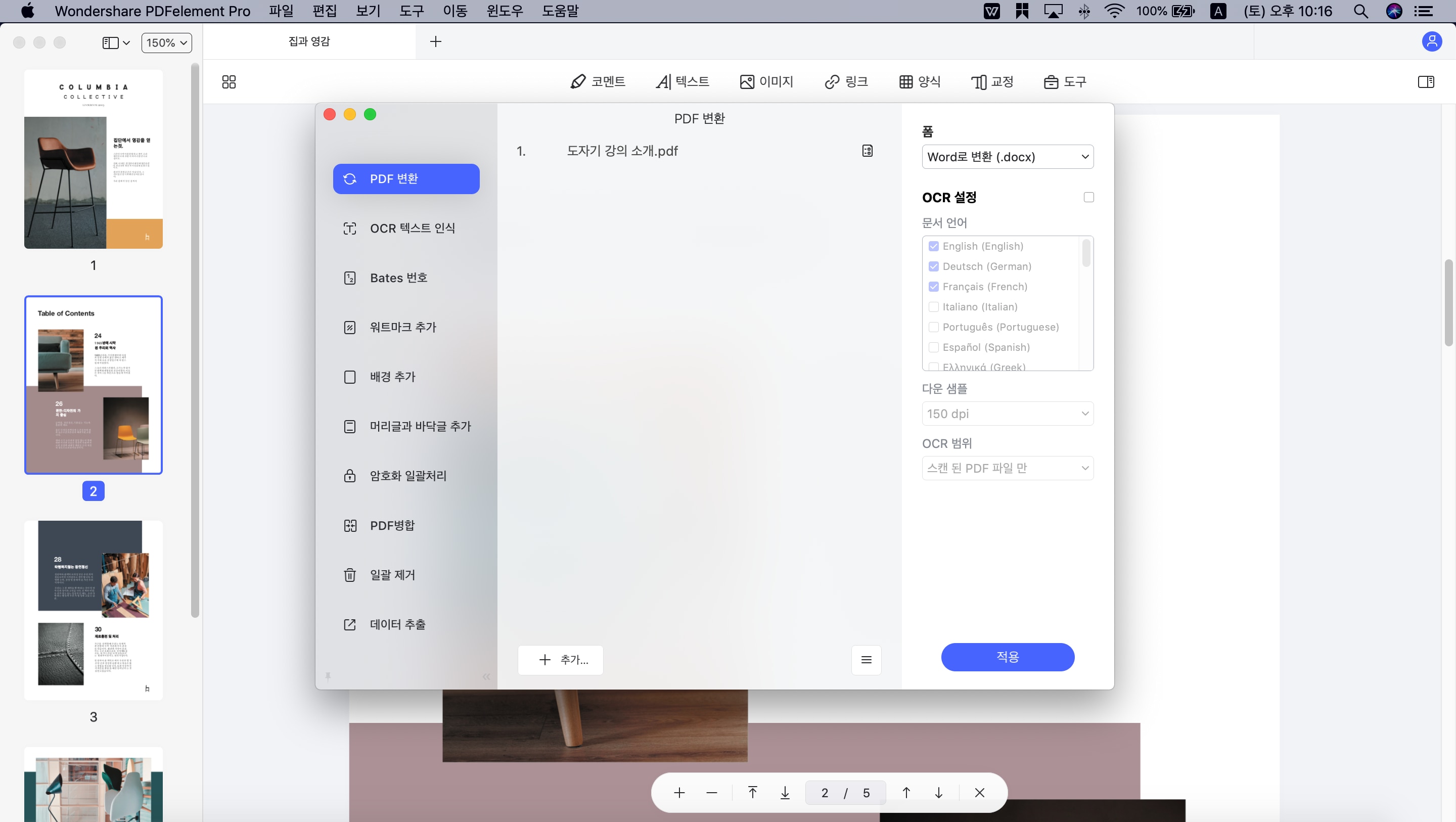Screen dimensions: 1456x822
Task: Toggle Français (French) language checkbox
Action: [x=934, y=287]
